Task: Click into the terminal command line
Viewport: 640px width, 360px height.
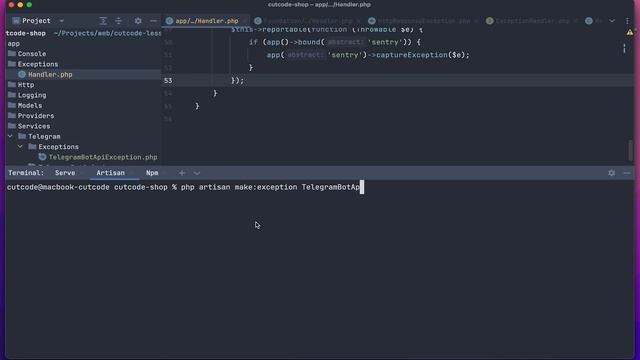Action: coord(185,187)
